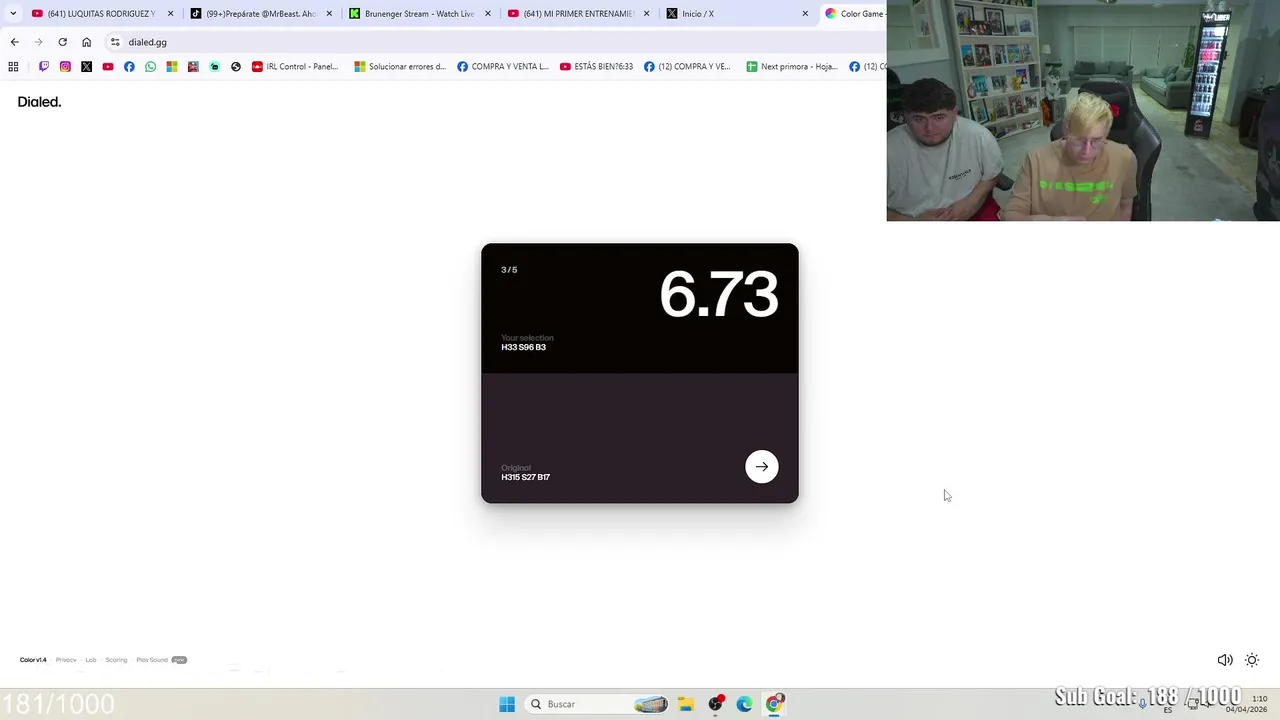This screenshot has width=1280, height=720.
Task: Open the Next primora - Hoja bookmark
Action: coord(792,67)
